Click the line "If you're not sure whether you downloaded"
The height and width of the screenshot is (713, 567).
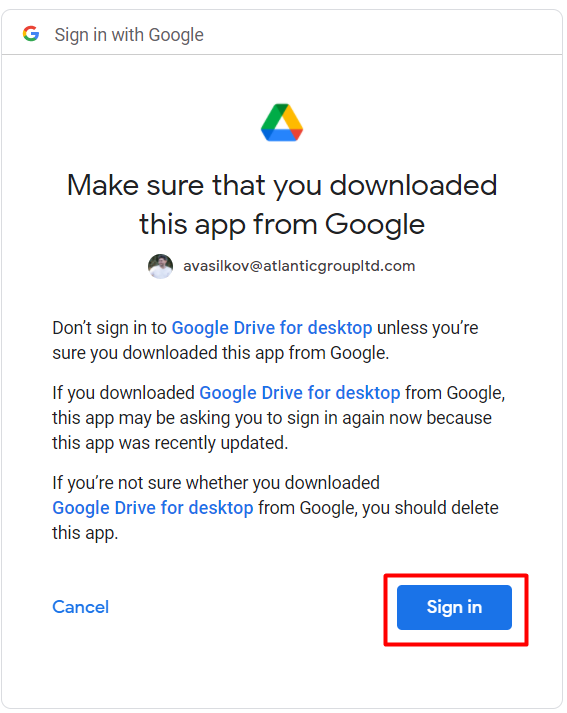tap(216, 483)
